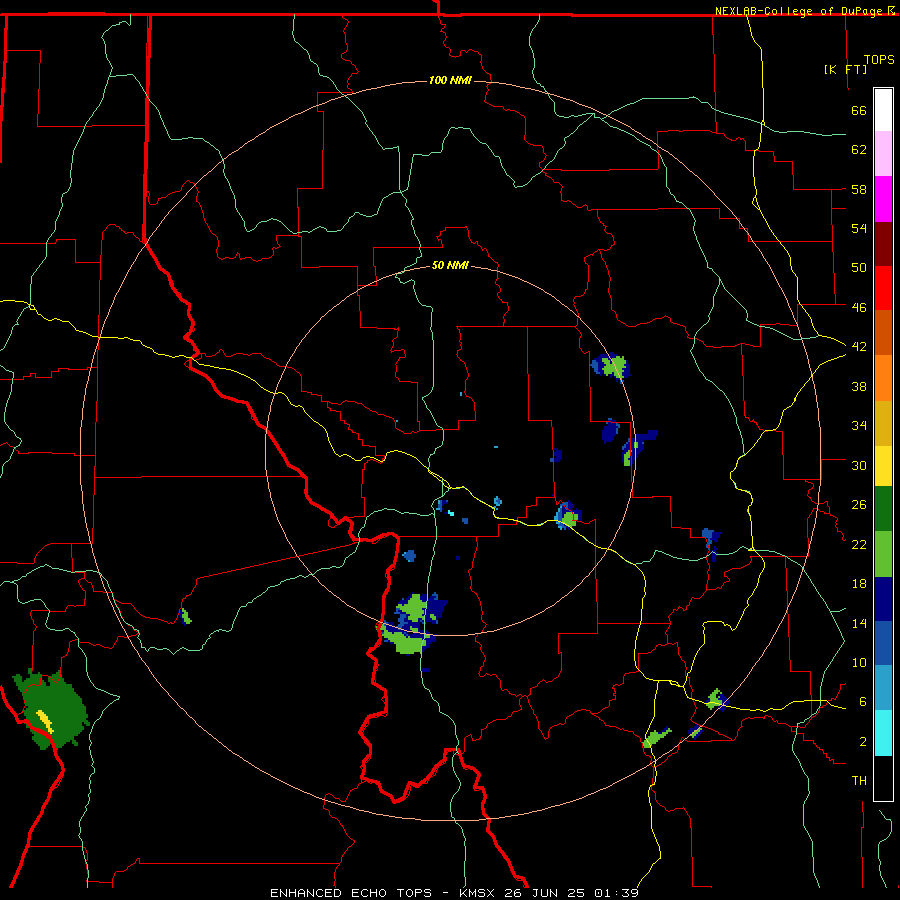The height and width of the screenshot is (900, 900).
Task: Click the 30 legend value
Action: tap(859, 465)
